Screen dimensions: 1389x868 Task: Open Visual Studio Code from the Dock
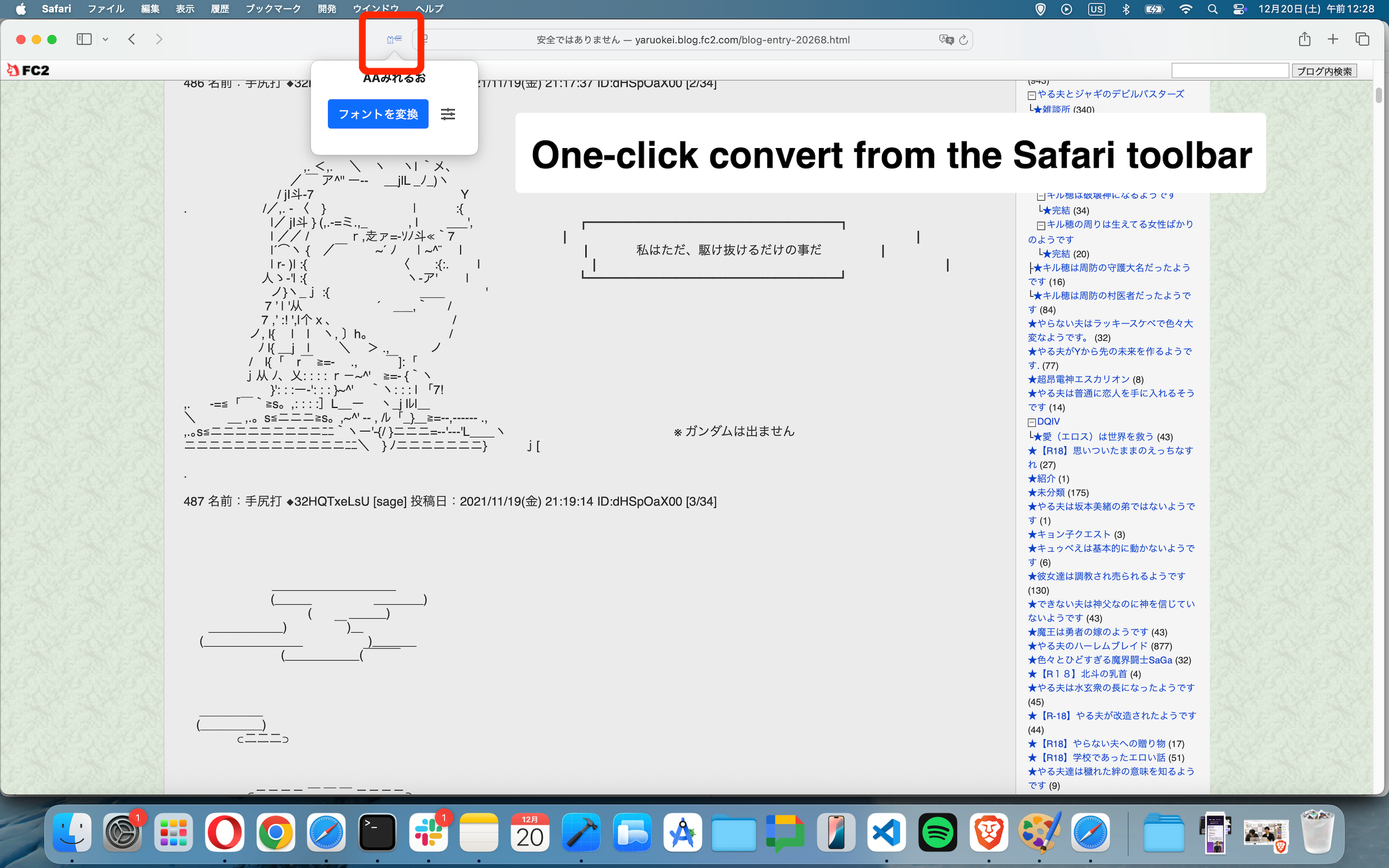click(x=886, y=832)
